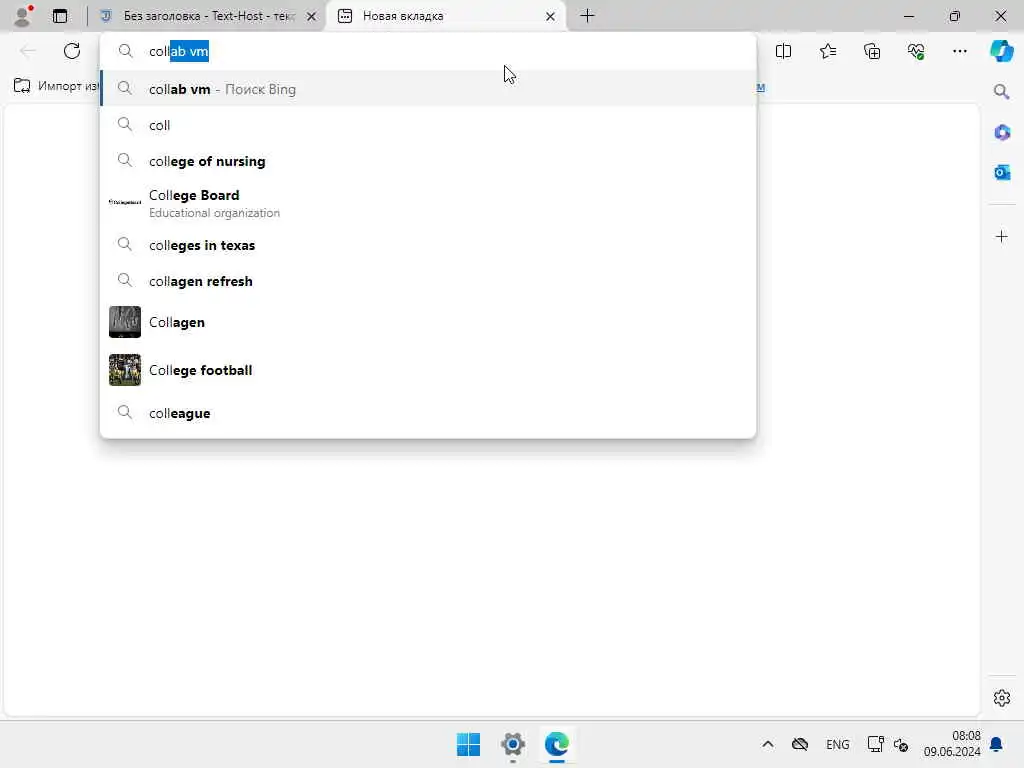Open the tab actions menu icon
The height and width of the screenshot is (768, 1024).
[59, 16]
